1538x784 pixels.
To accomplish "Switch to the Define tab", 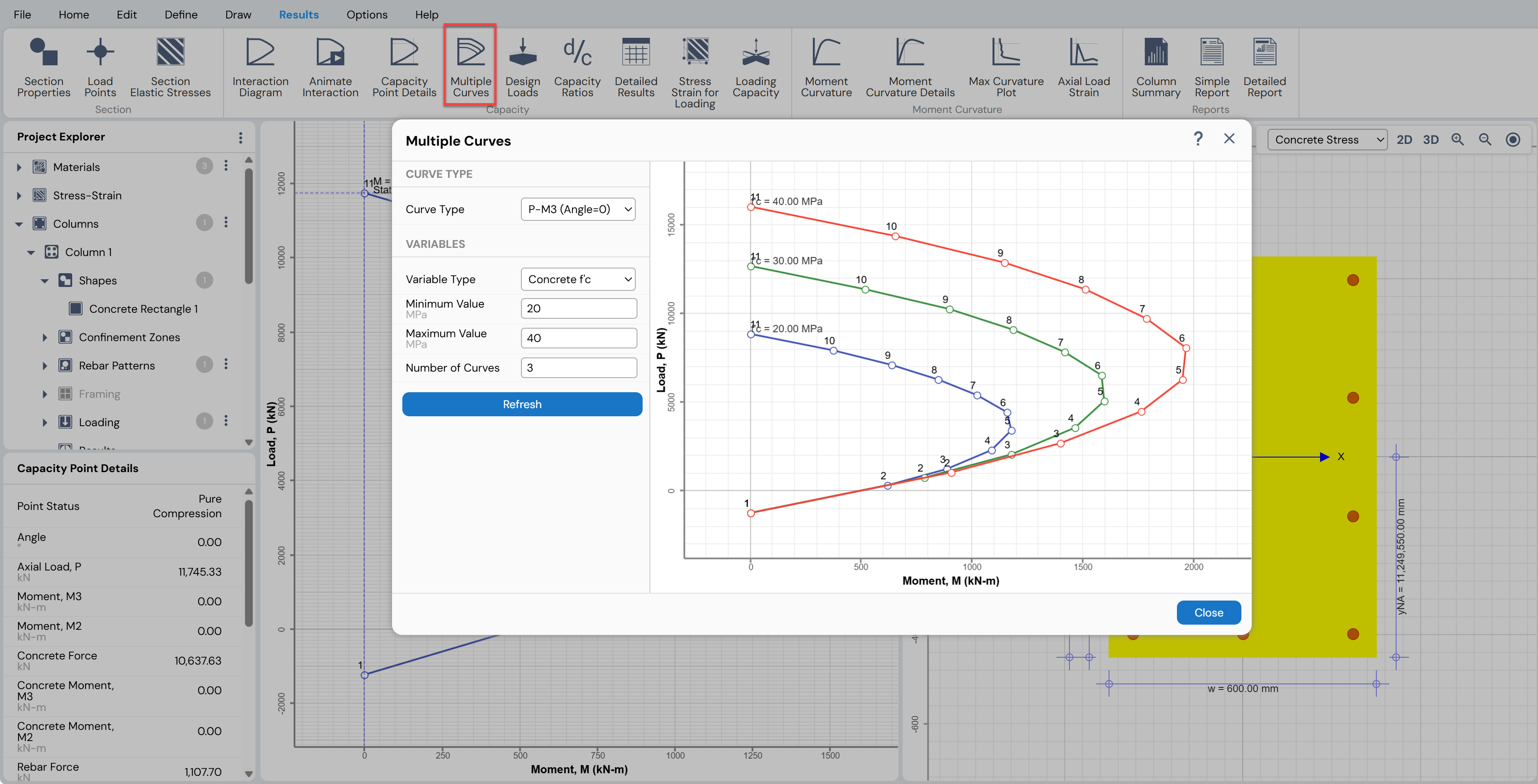I will coord(181,14).
